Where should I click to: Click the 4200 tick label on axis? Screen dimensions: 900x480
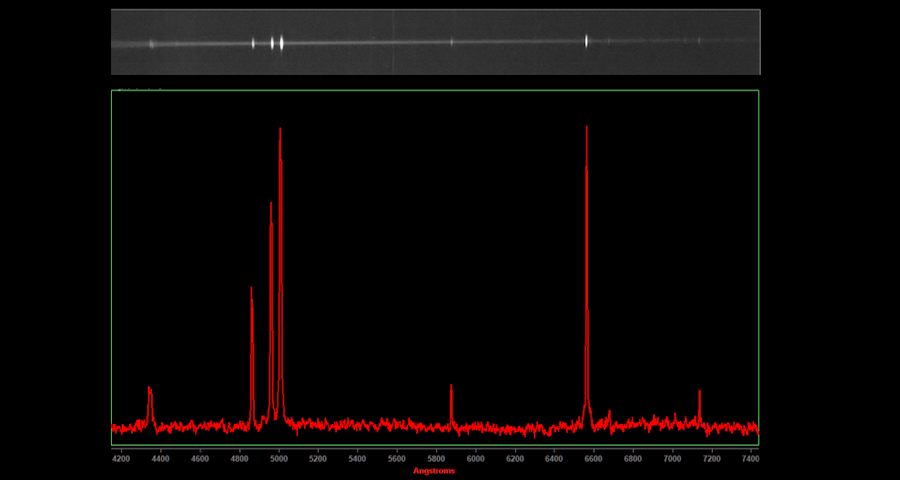(x=121, y=459)
